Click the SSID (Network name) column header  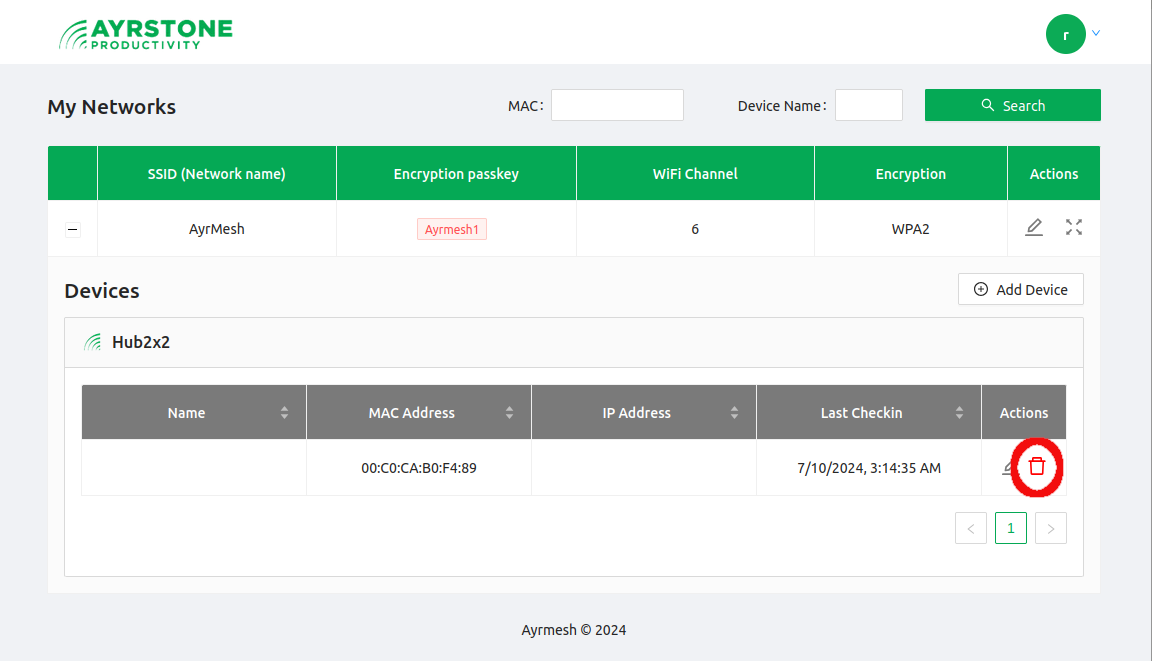click(x=217, y=173)
